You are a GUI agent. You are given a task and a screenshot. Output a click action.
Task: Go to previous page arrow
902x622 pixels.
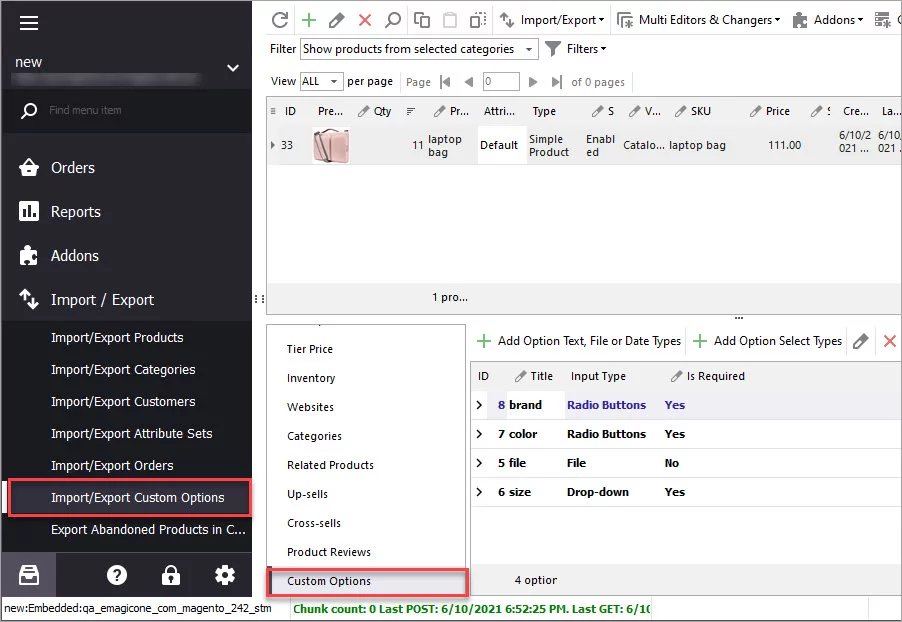[x=469, y=82]
